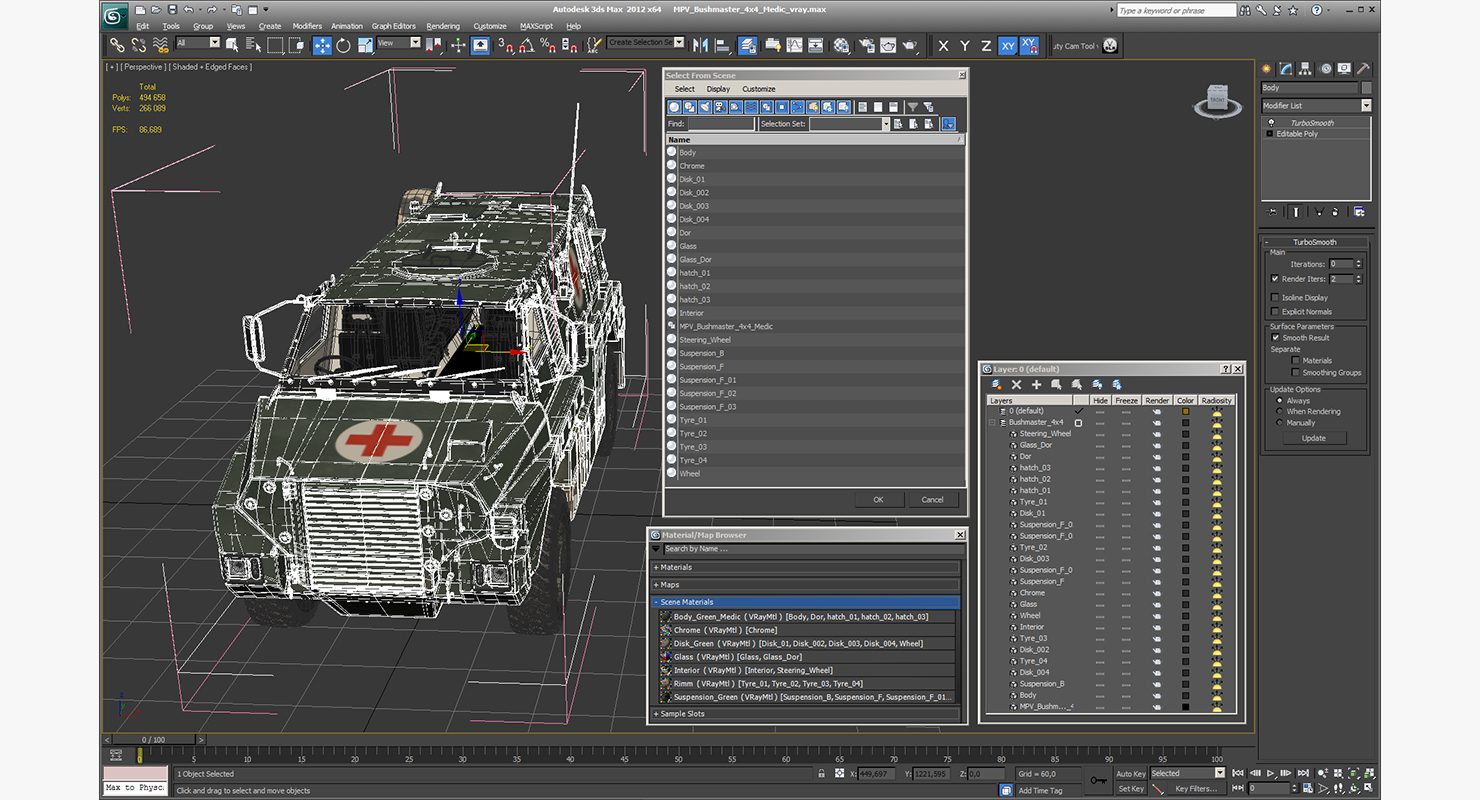Click the Set Key button

coord(1130,788)
